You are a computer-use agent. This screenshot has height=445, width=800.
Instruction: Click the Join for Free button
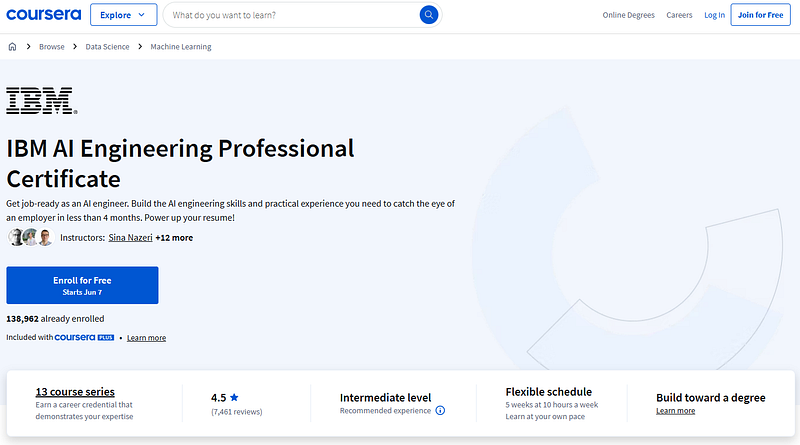coord(760,15)
